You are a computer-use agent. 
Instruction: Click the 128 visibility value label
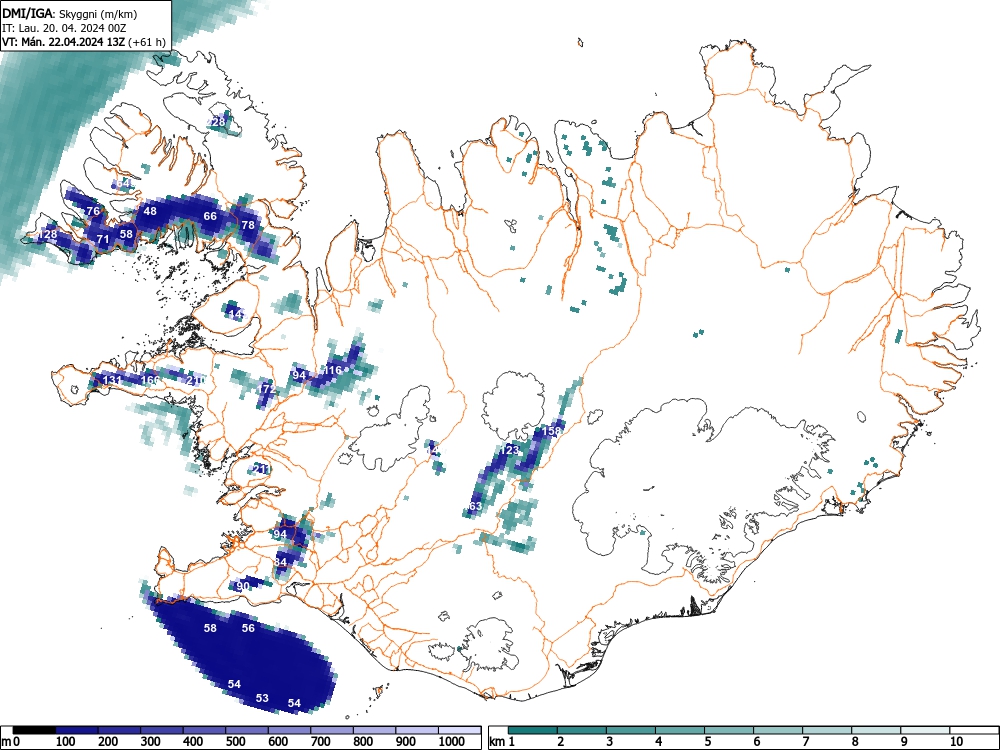coord(48,235)
